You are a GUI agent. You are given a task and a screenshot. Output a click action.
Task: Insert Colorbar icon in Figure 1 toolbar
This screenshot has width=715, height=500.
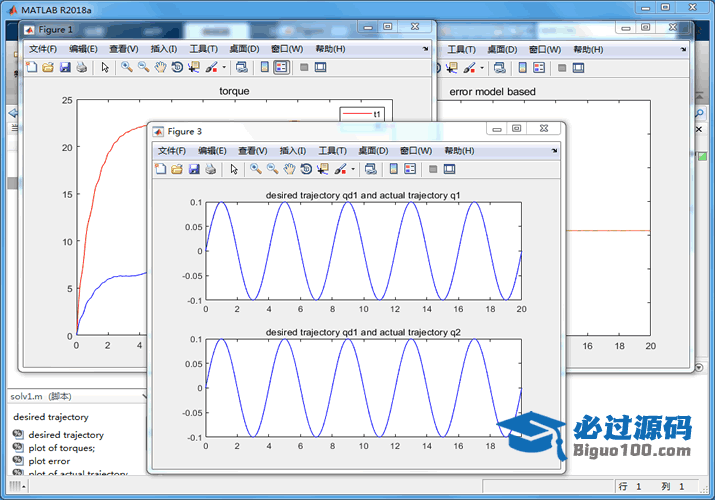pyautogui.click(x=264, y=67)
